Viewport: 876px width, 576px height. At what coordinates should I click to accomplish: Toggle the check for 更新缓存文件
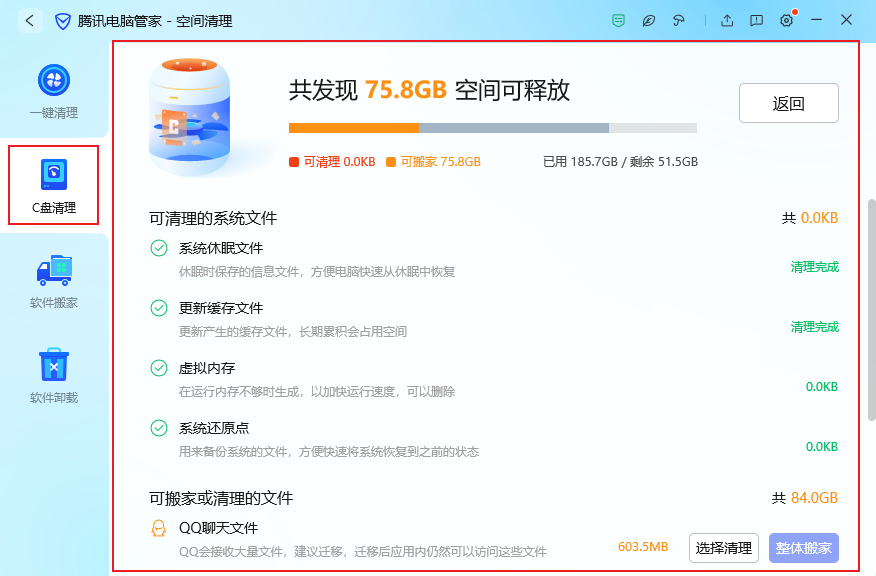(159, 308)
